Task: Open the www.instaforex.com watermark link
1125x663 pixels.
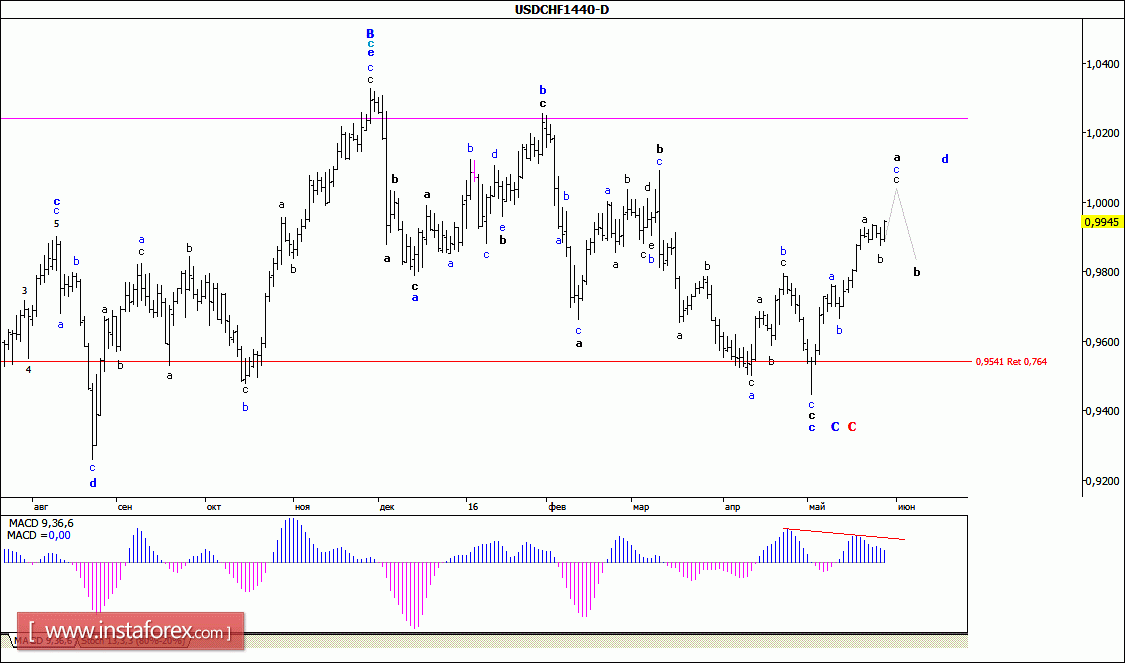Action: (x=130, y=632)
